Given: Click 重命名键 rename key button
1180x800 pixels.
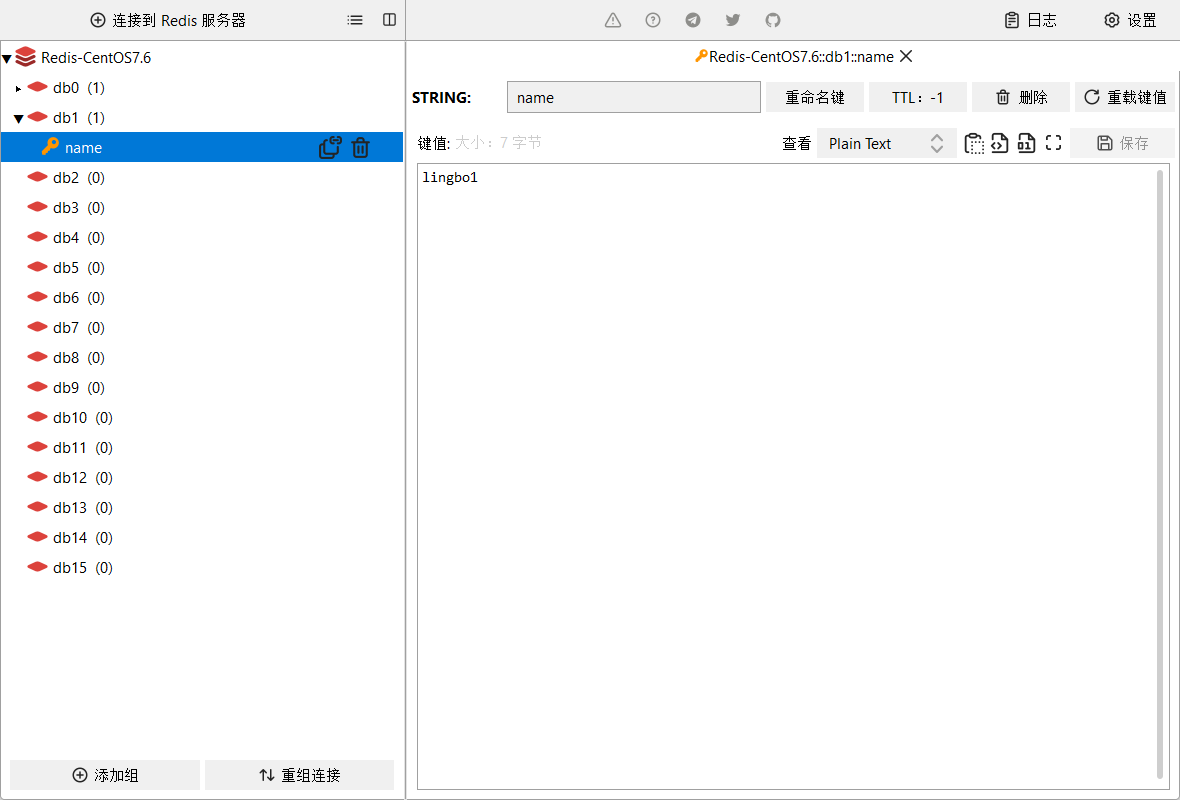Looking at the screenshot, I should (x=815, y=97).
